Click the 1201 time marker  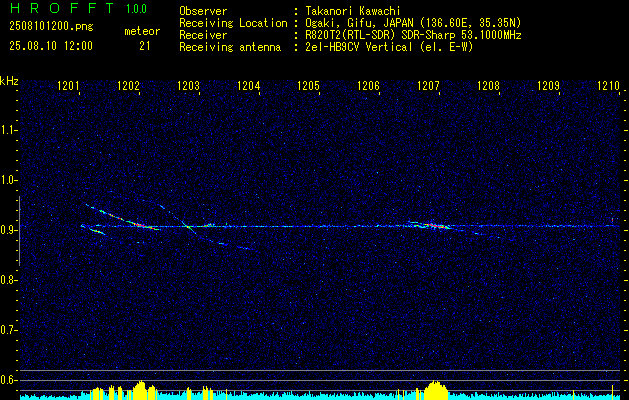coord(69,85)
